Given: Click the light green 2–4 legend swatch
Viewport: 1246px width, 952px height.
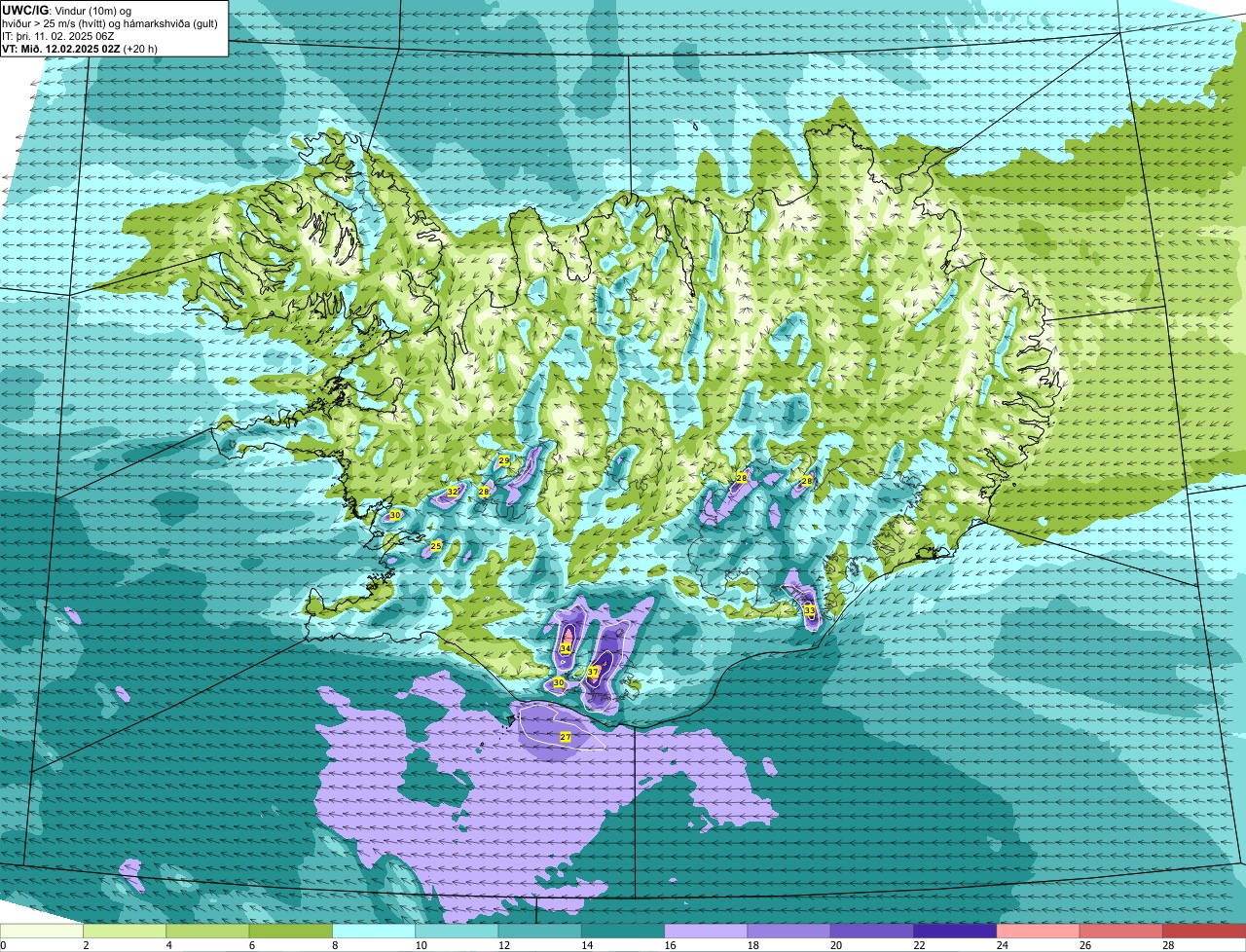Looking at the screenshot, I should 125,932.
